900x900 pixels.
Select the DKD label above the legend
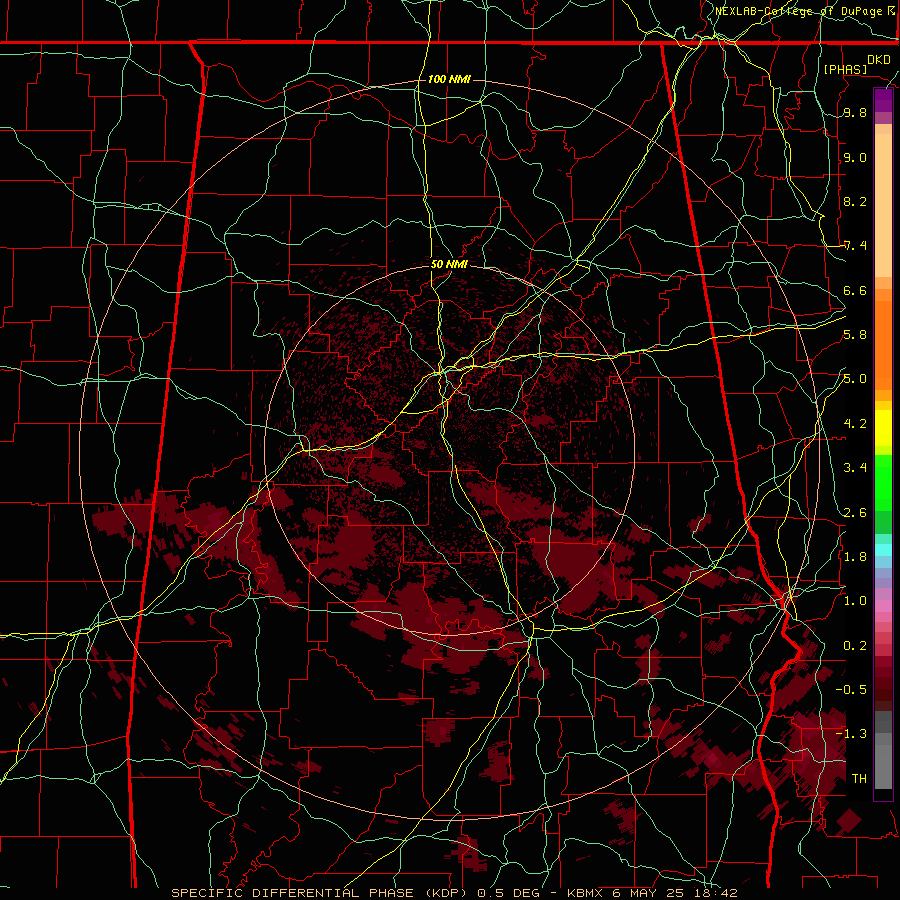click(x=878, y=60)
